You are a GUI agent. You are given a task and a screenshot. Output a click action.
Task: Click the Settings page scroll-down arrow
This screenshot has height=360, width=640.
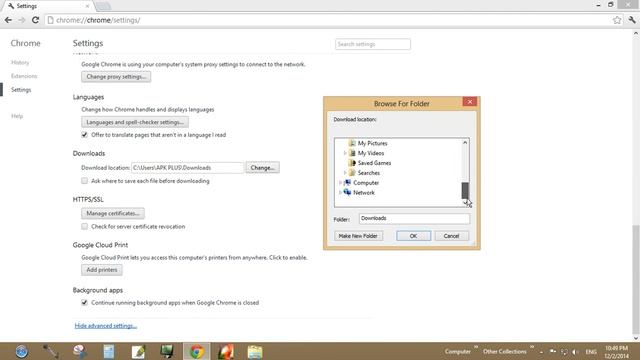[x=636, y=338]
